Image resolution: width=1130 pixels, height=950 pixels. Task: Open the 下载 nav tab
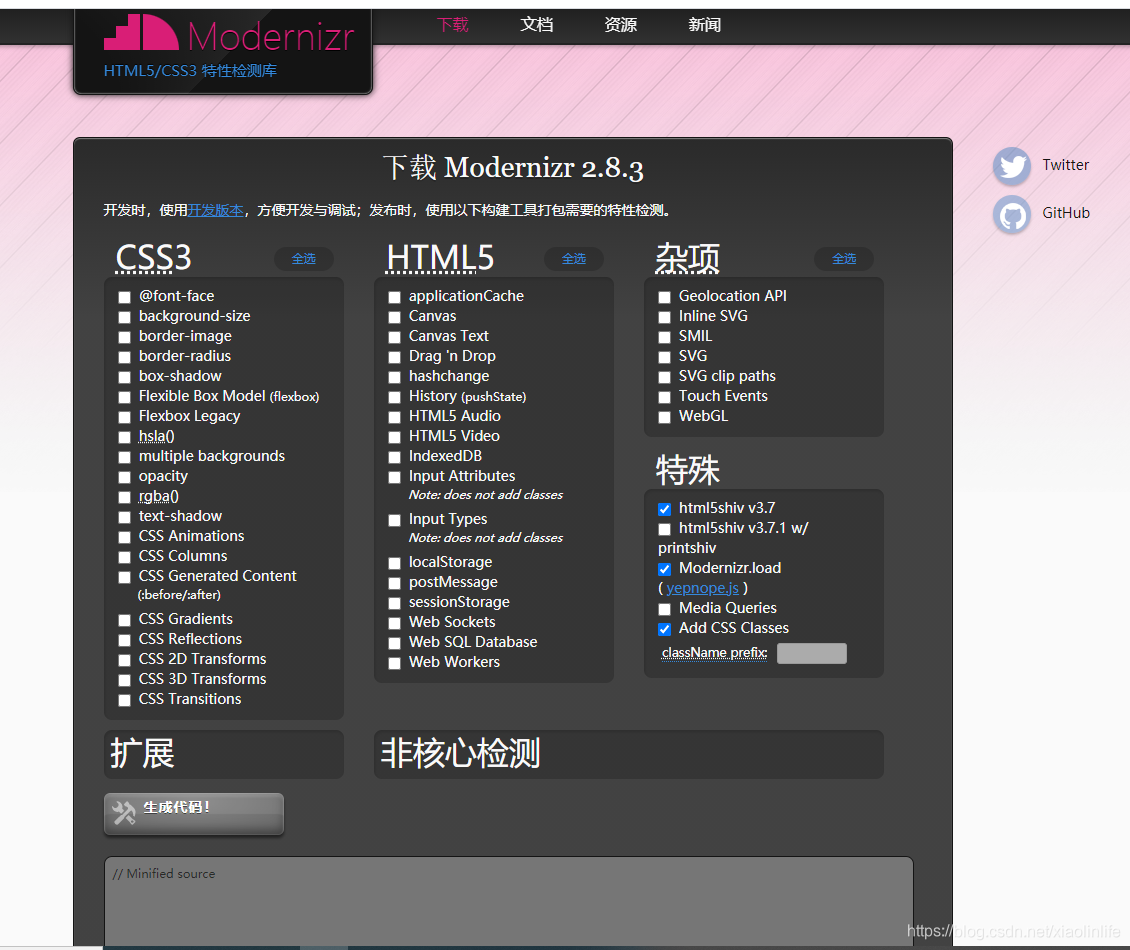click(x=453, y=25)
